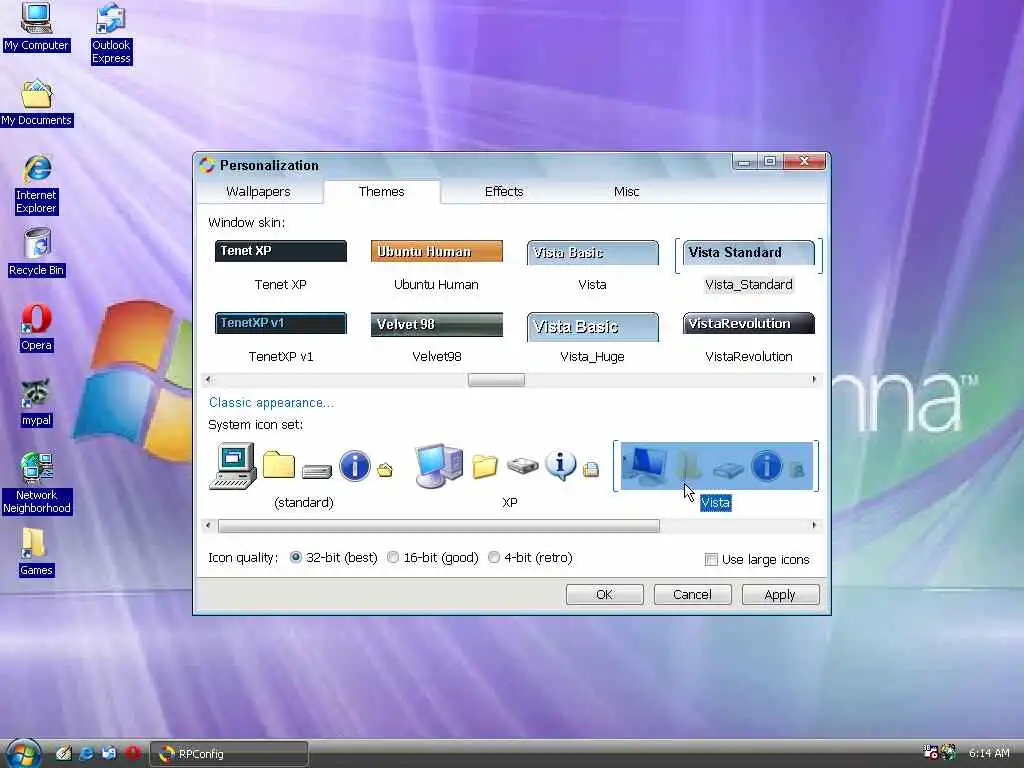Open My Computer desktop icon
Viewport: 1024px width, 768px height.
coord(37,27)
